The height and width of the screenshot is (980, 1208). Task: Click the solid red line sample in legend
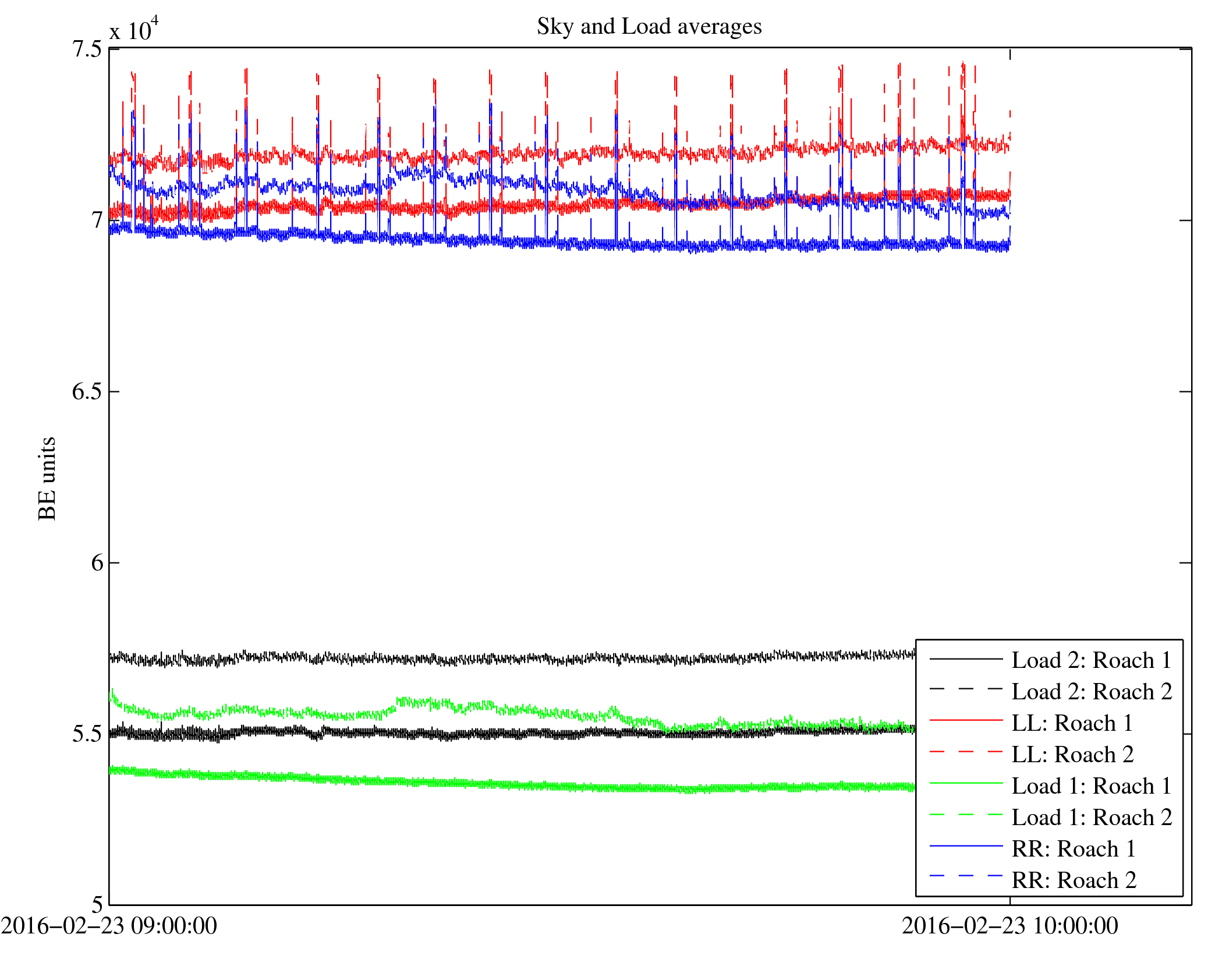coord(966,720)
